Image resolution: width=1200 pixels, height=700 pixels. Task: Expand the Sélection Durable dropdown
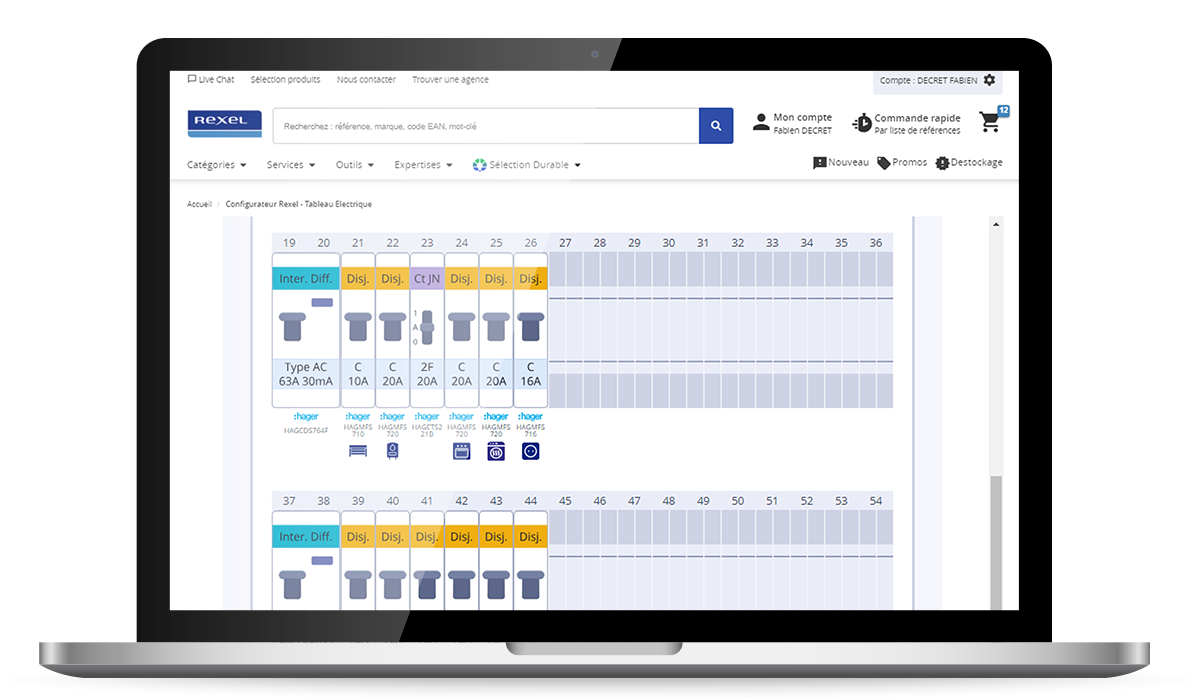tap(527, 165)
